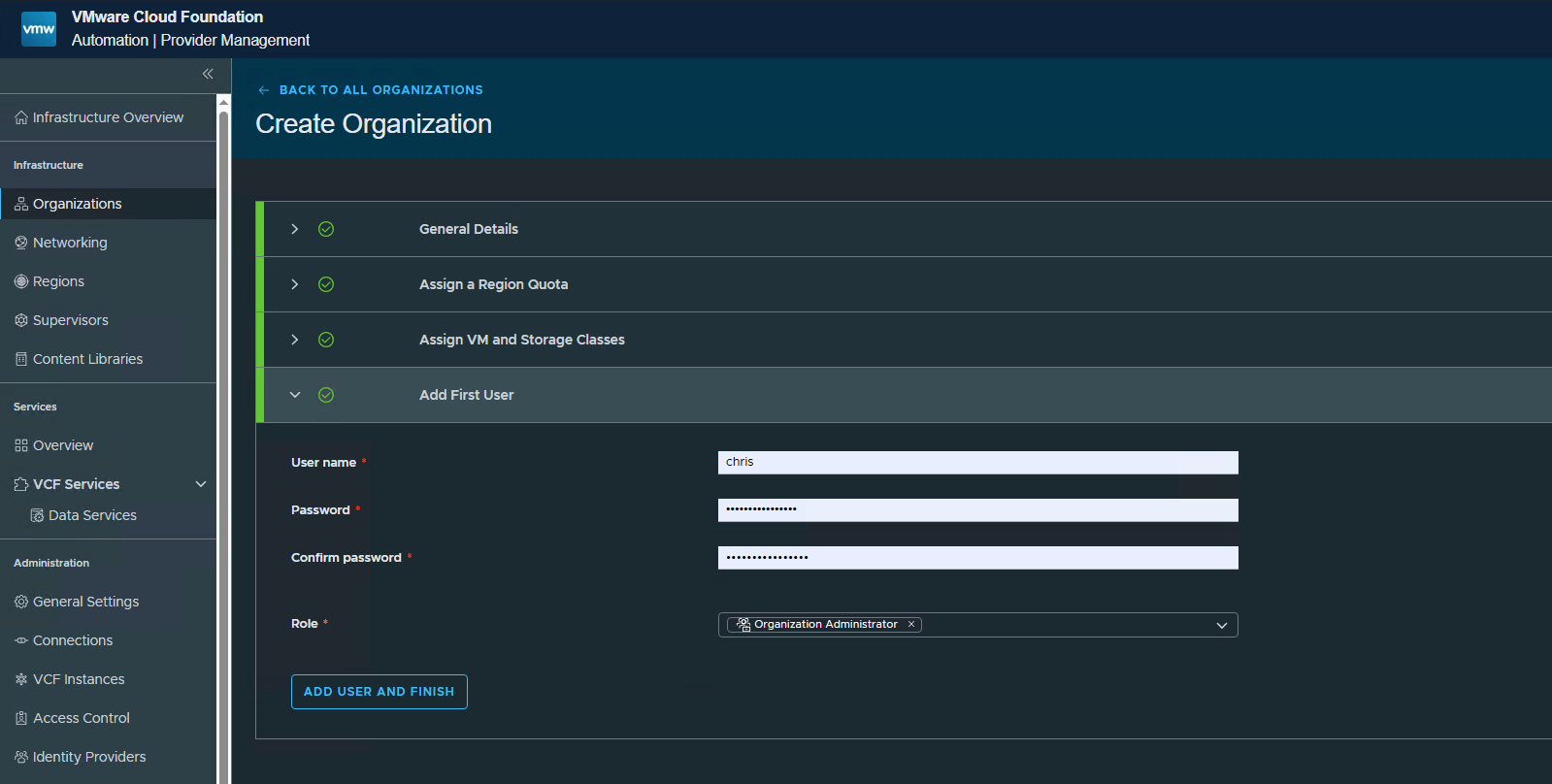Viewport: 1552px width, 784px height.
Task: Click the Services Overview grid icon
Action: point(21,445)
